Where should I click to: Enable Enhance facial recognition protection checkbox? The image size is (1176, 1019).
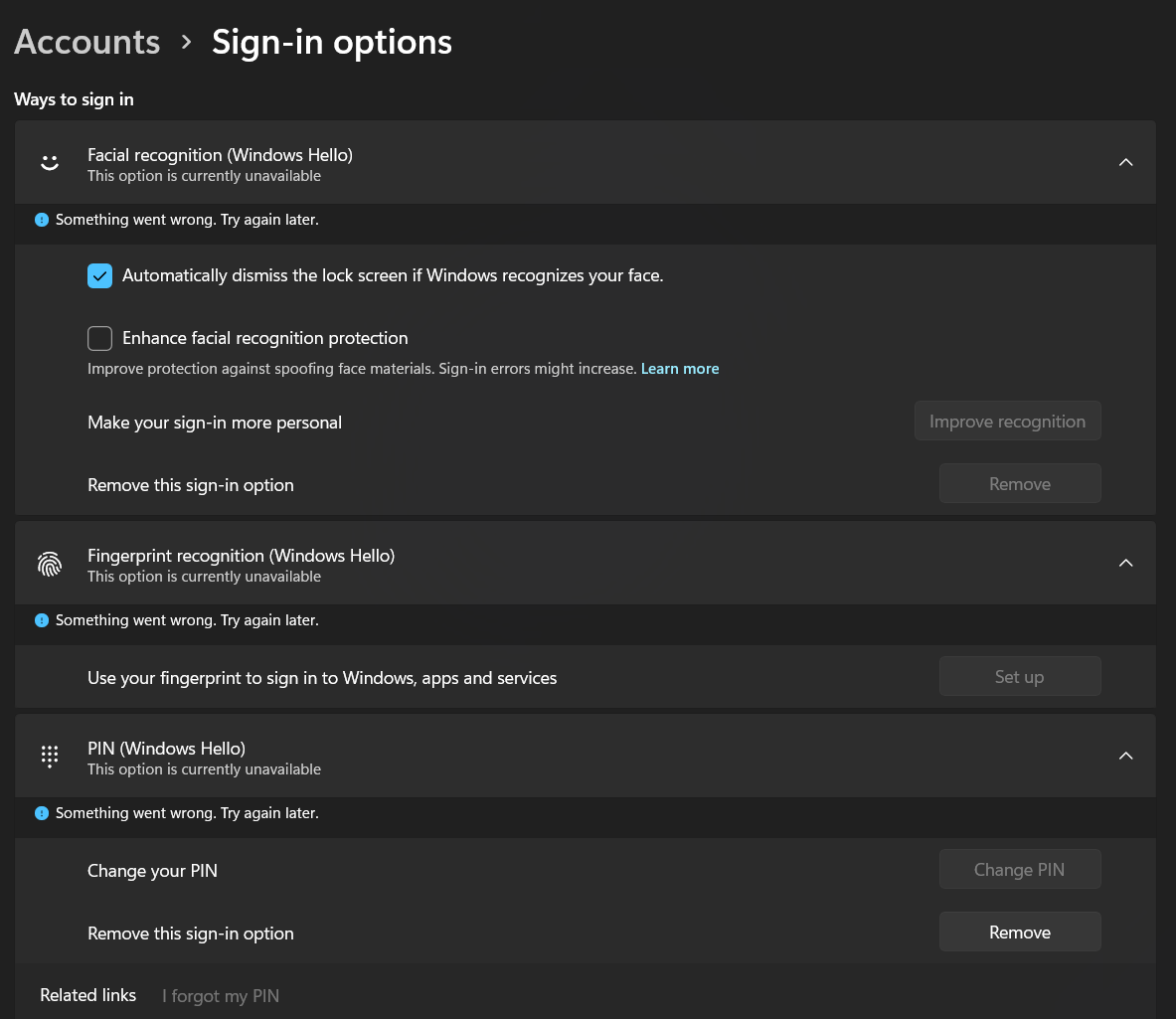click(x=100, y=339)
